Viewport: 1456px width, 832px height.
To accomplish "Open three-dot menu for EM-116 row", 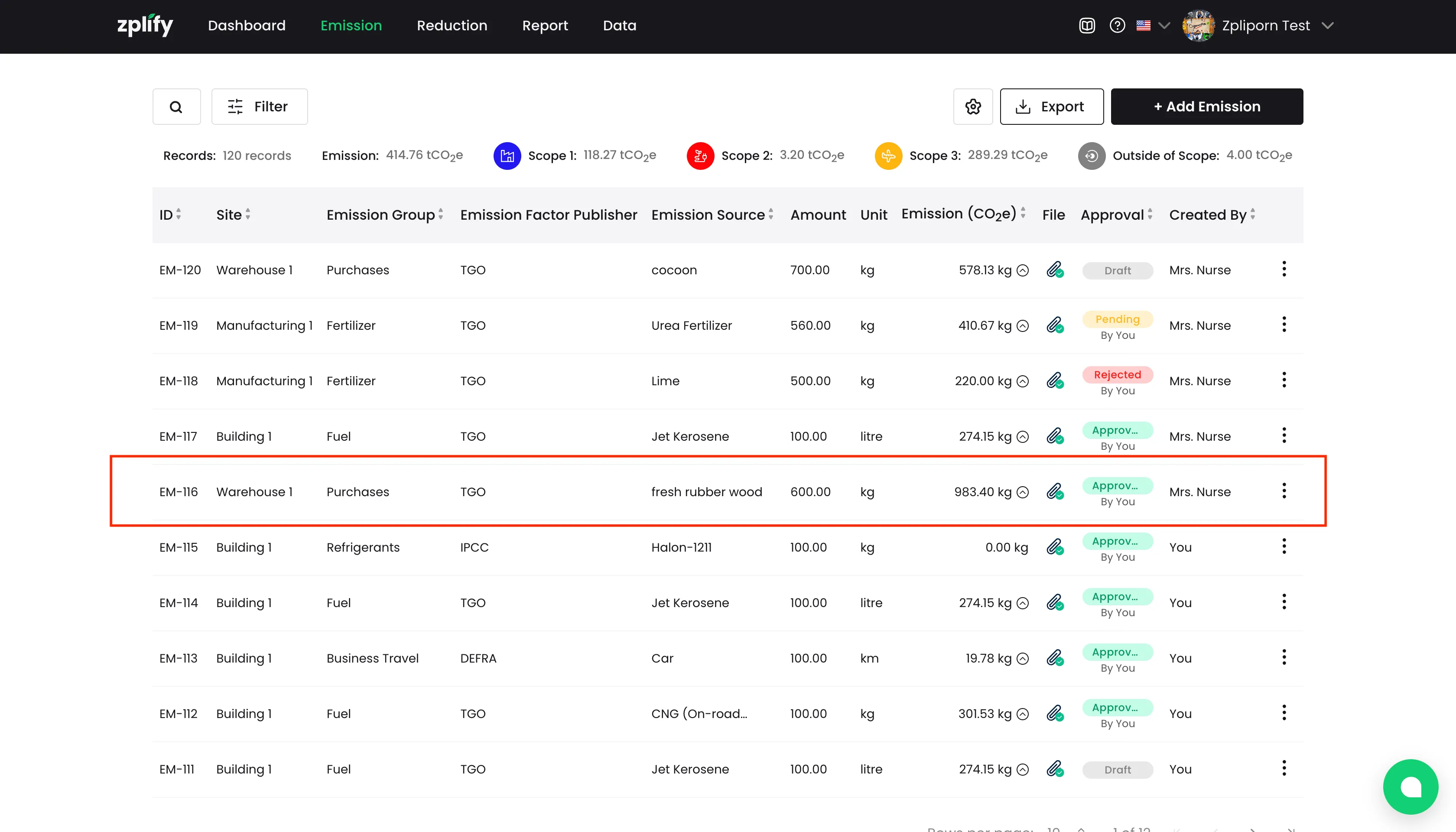I will (x=1284, y=491).
